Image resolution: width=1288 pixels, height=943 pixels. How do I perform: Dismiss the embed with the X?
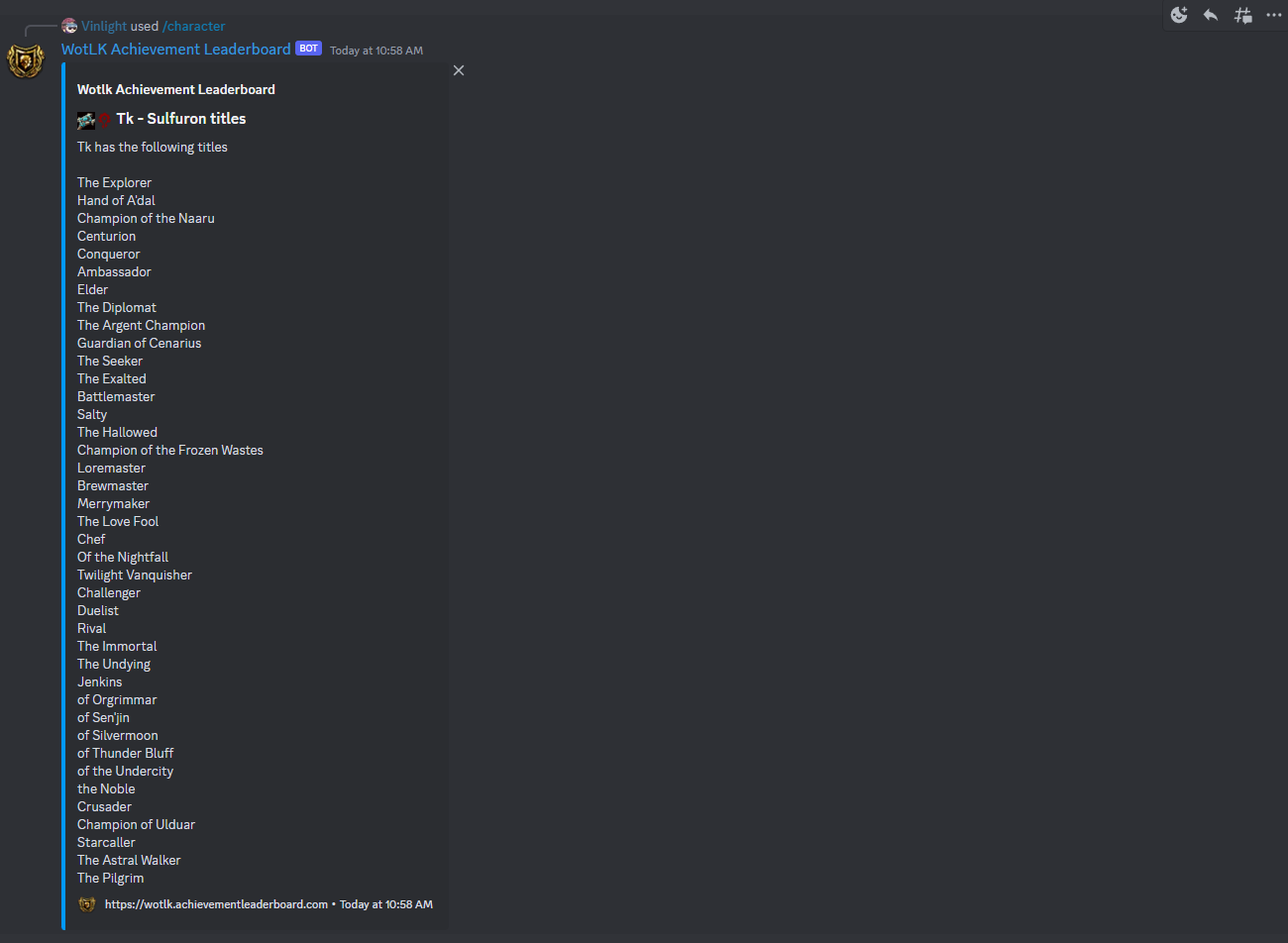[459, 70]
